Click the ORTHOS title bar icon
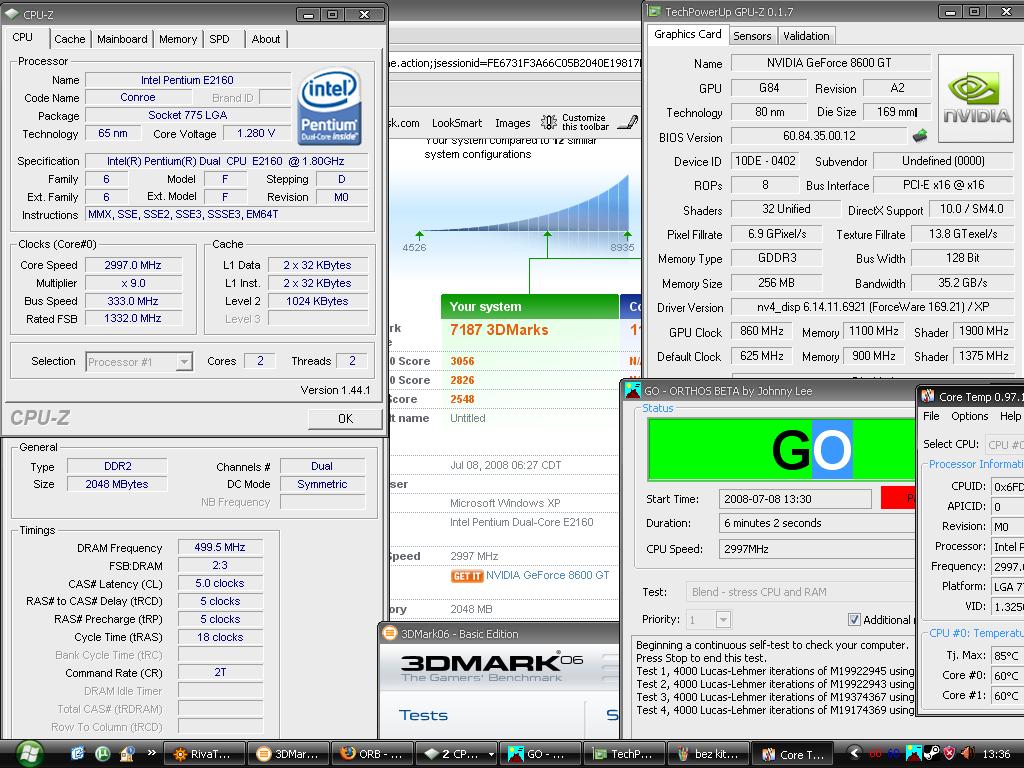1024x768 pixels. pos(632,390)
